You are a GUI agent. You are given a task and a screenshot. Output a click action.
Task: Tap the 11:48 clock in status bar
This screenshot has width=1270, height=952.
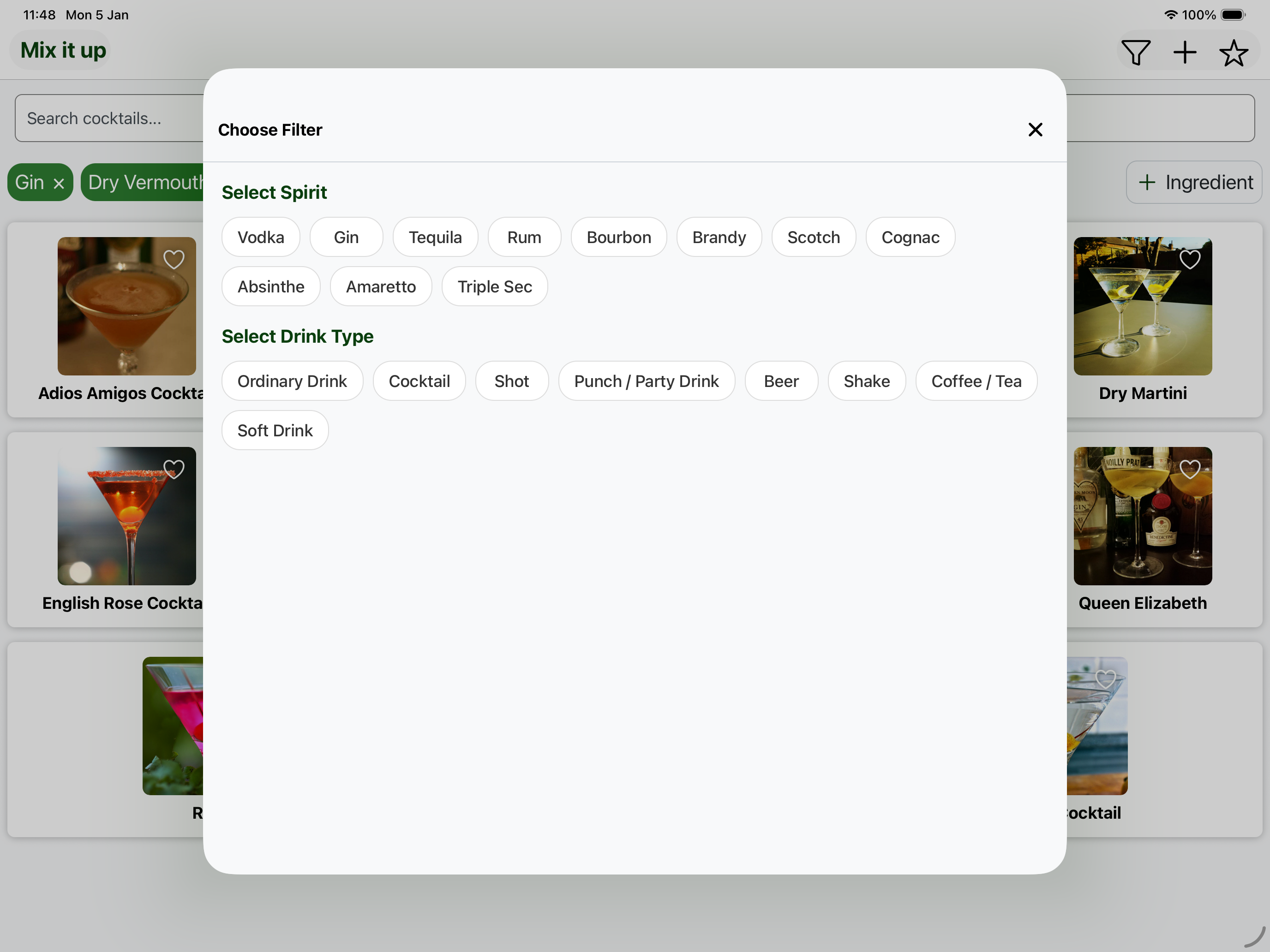pos(39,15)
